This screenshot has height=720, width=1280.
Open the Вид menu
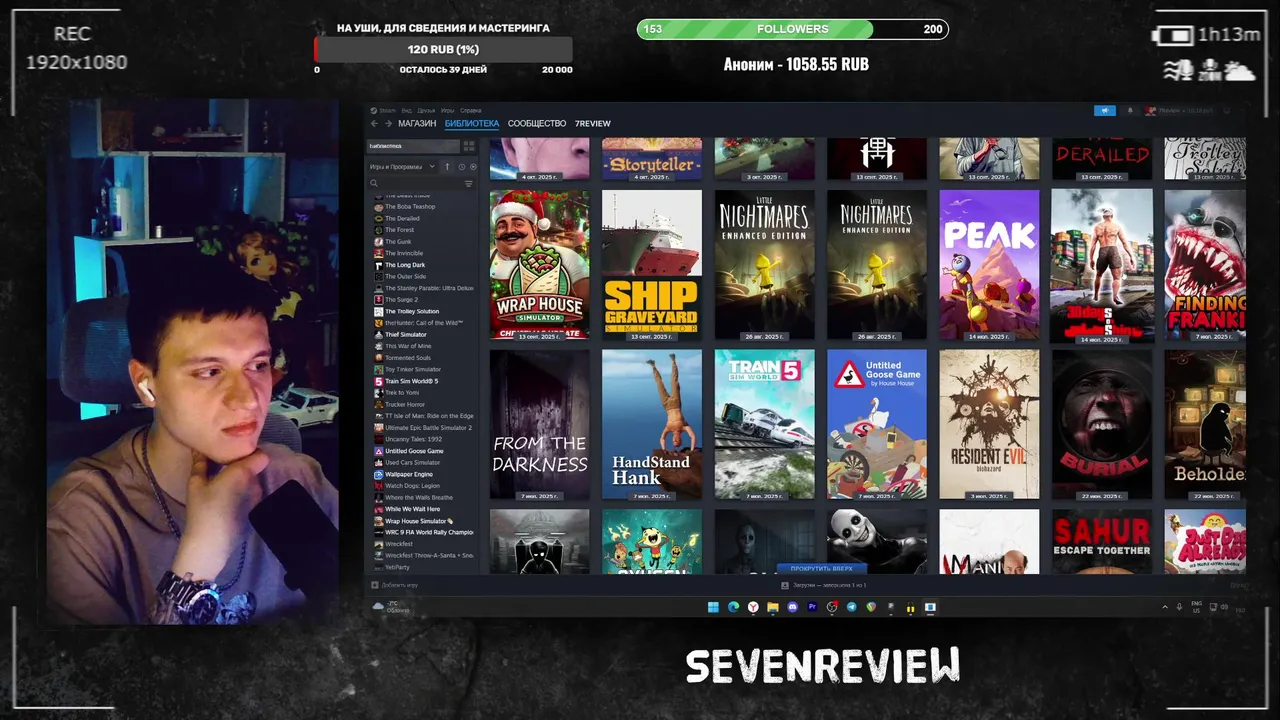click(x=408, y=110)
